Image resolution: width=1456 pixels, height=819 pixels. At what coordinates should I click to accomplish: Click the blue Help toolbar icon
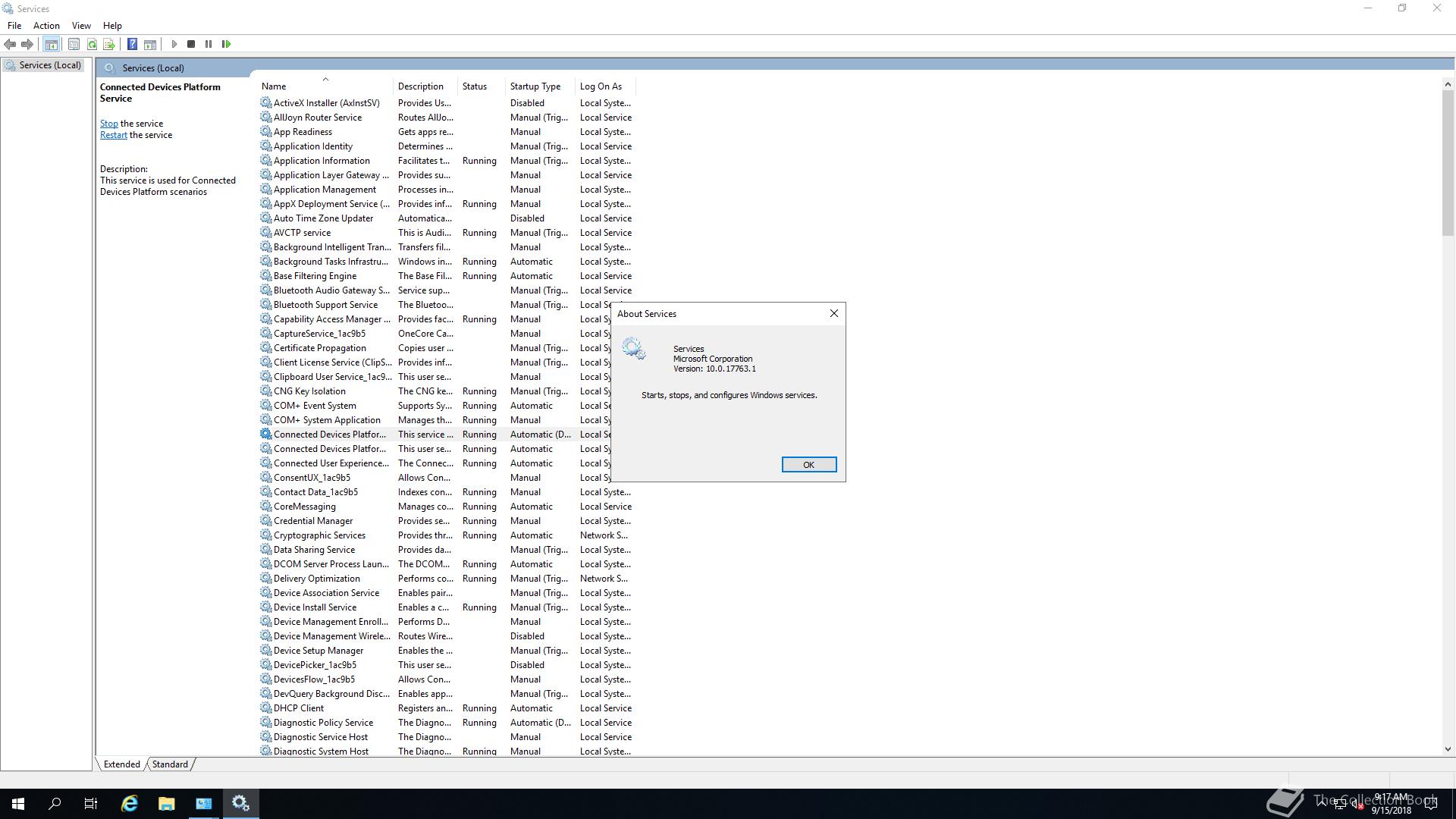click(132, 44)
